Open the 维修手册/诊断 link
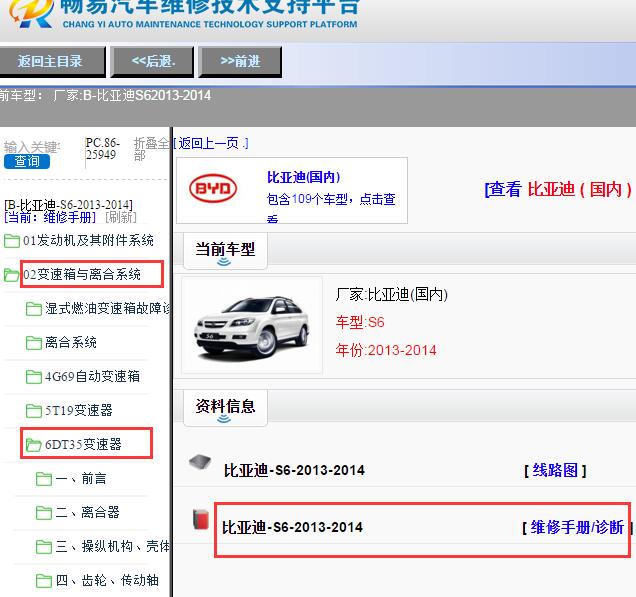636x597 pixels. tap(577, 528)
